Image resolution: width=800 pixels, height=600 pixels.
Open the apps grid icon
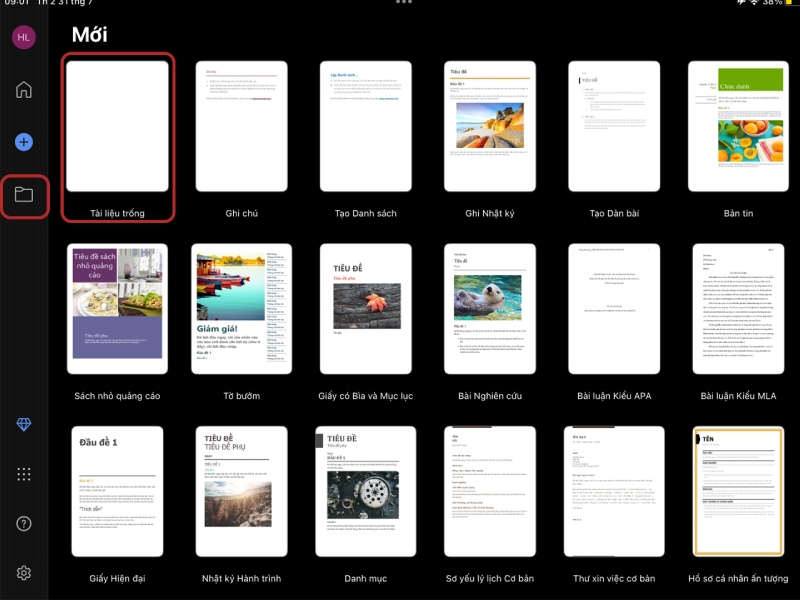23,474
